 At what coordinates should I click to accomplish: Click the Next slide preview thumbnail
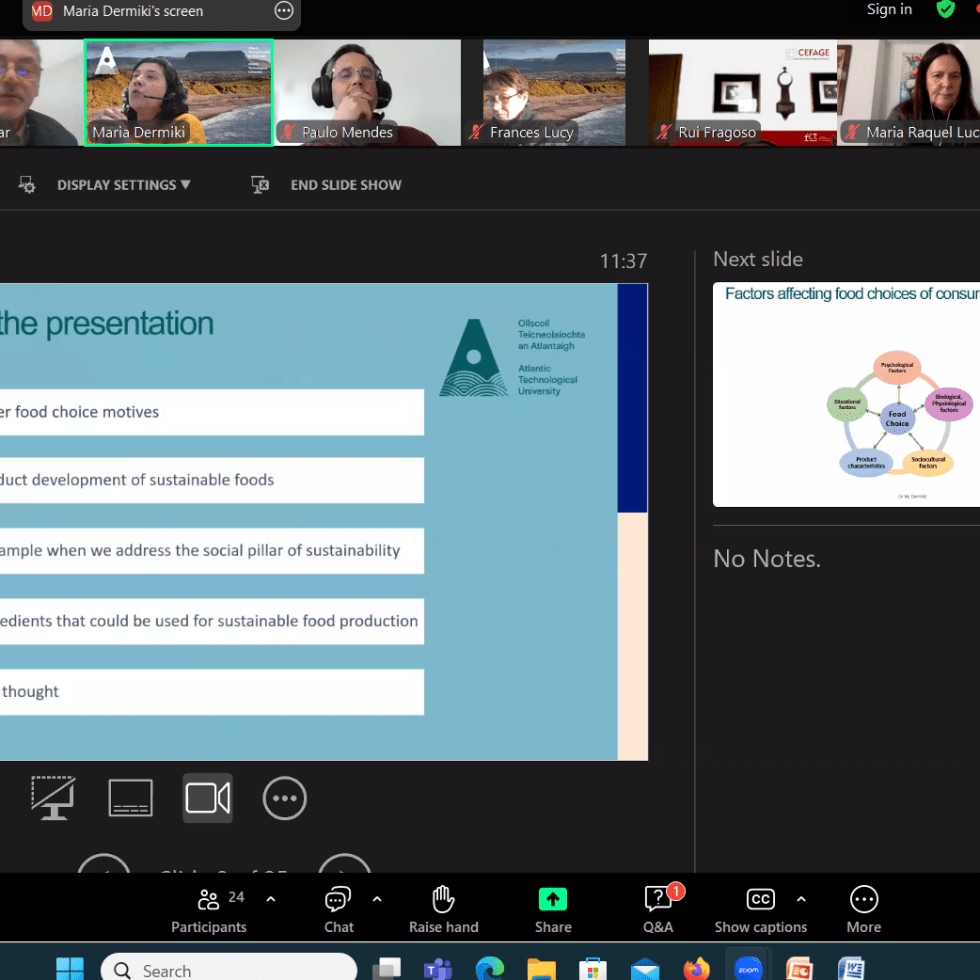[x=846, y=394]
